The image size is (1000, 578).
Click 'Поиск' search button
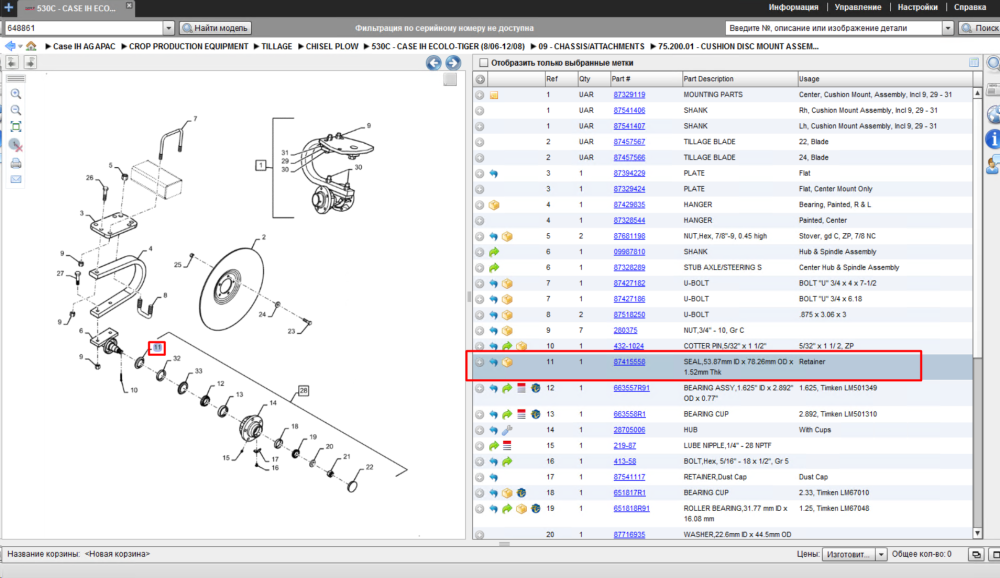(x=980, y=28)
